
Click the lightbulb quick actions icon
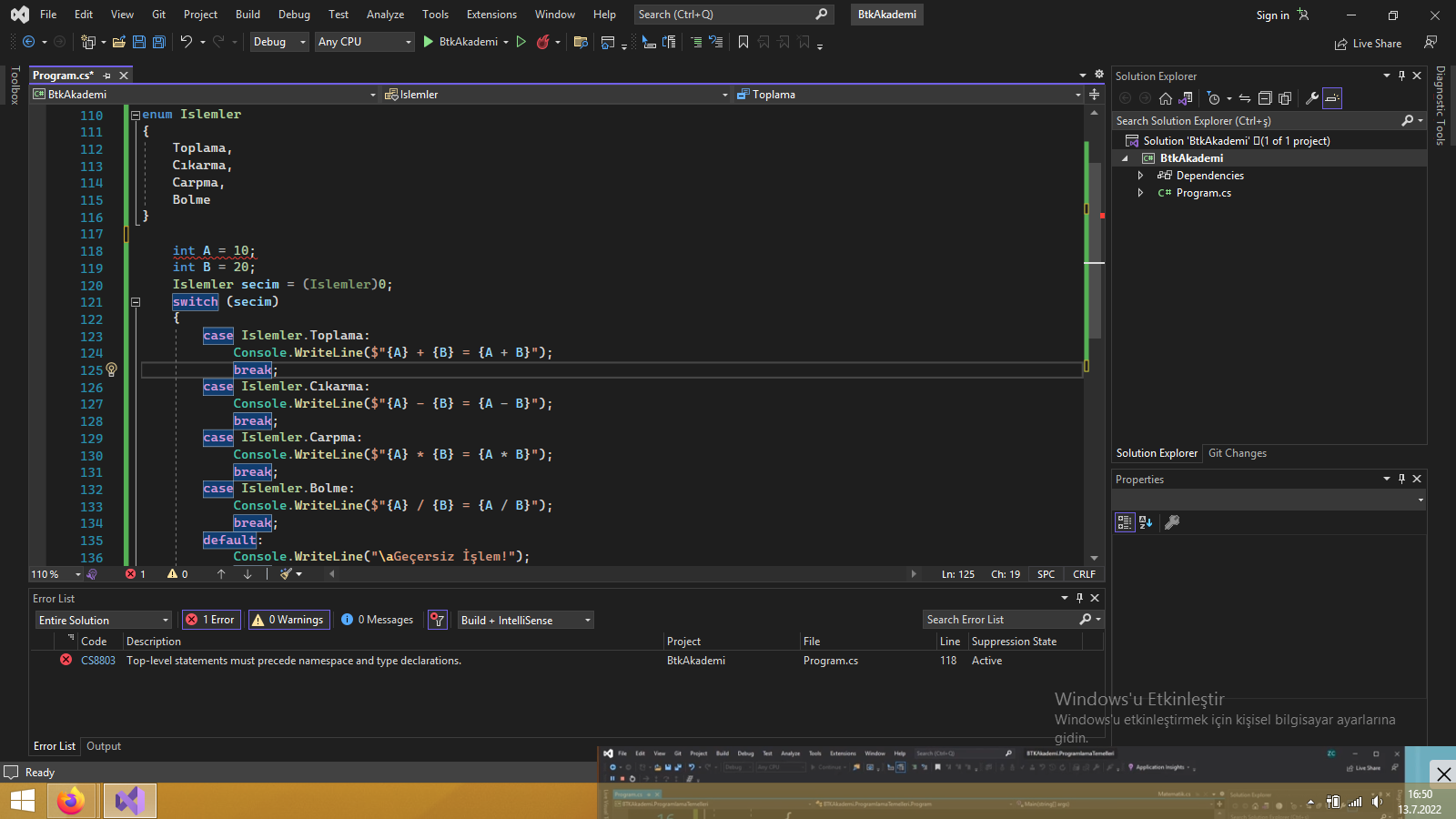point(112,369)
